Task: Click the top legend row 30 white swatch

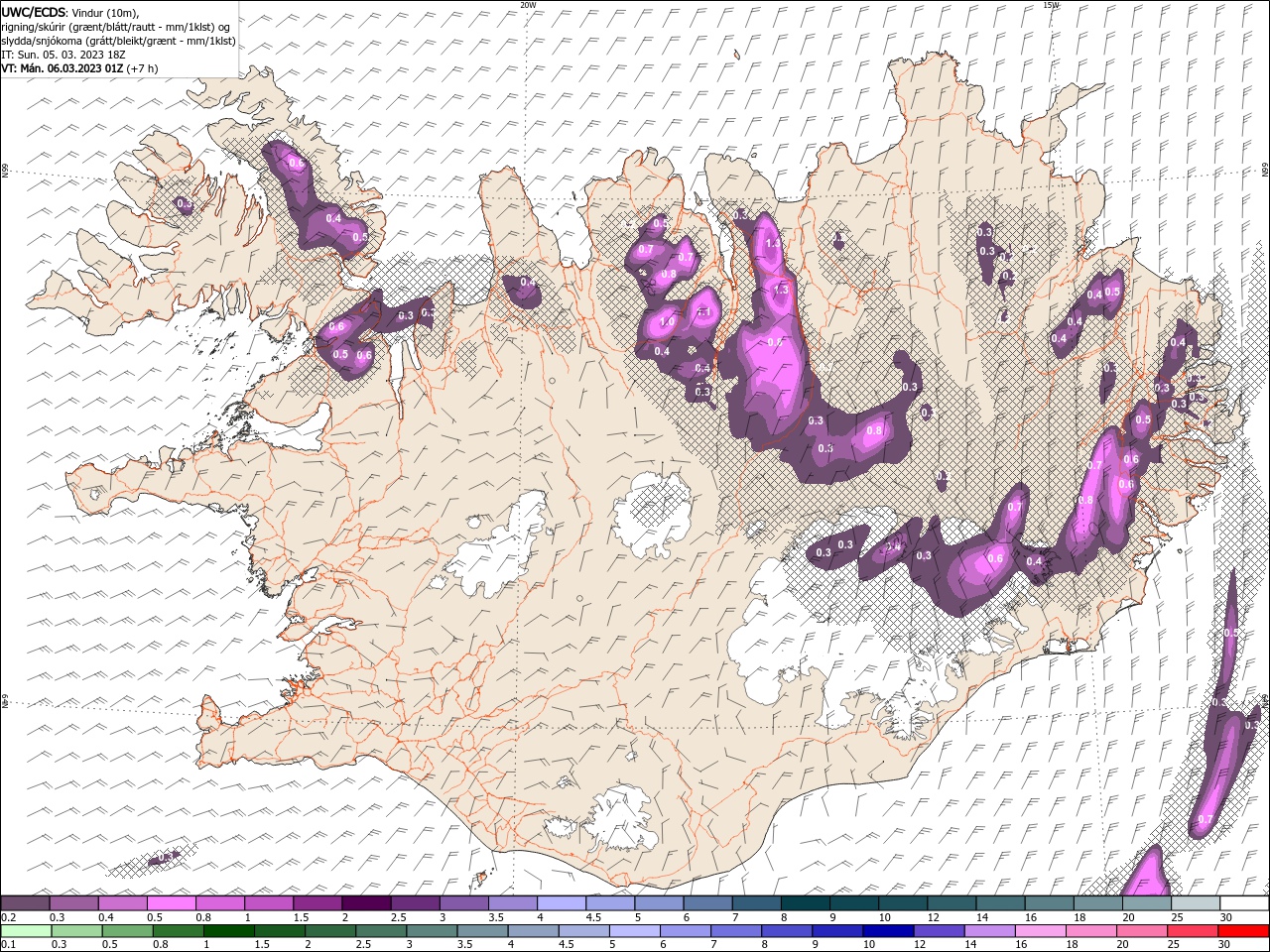Action: 1245,903
